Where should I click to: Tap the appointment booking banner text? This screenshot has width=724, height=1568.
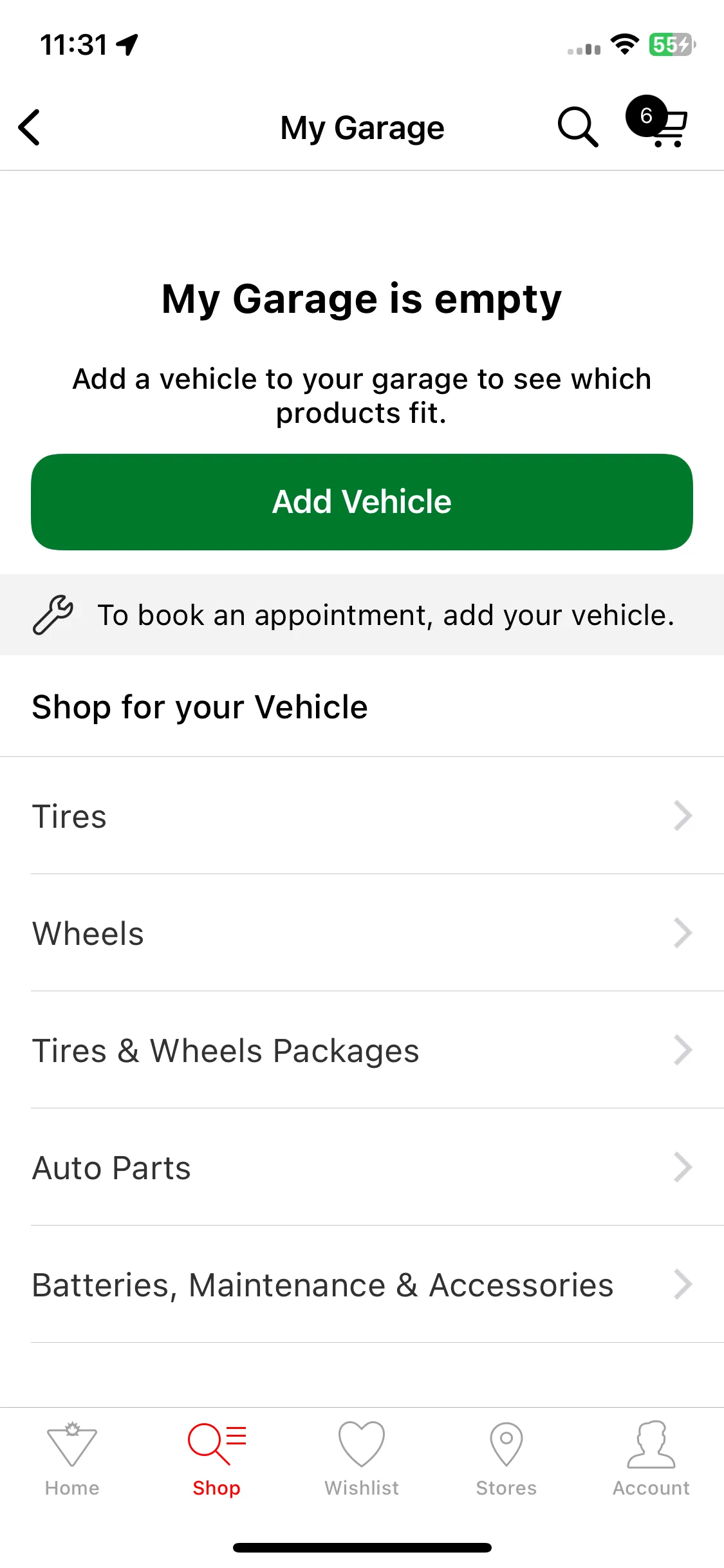click(386, 615)
